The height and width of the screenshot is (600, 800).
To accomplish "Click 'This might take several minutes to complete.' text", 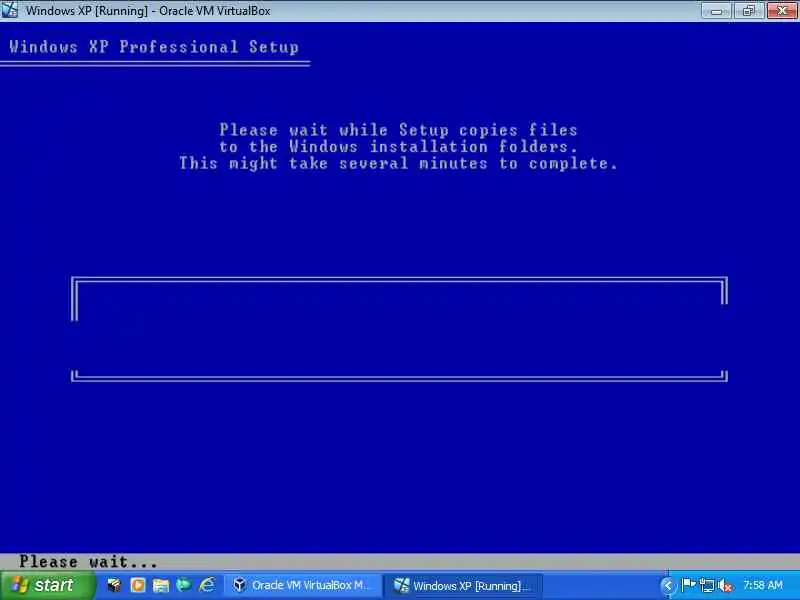I will (x=398, y=164).
